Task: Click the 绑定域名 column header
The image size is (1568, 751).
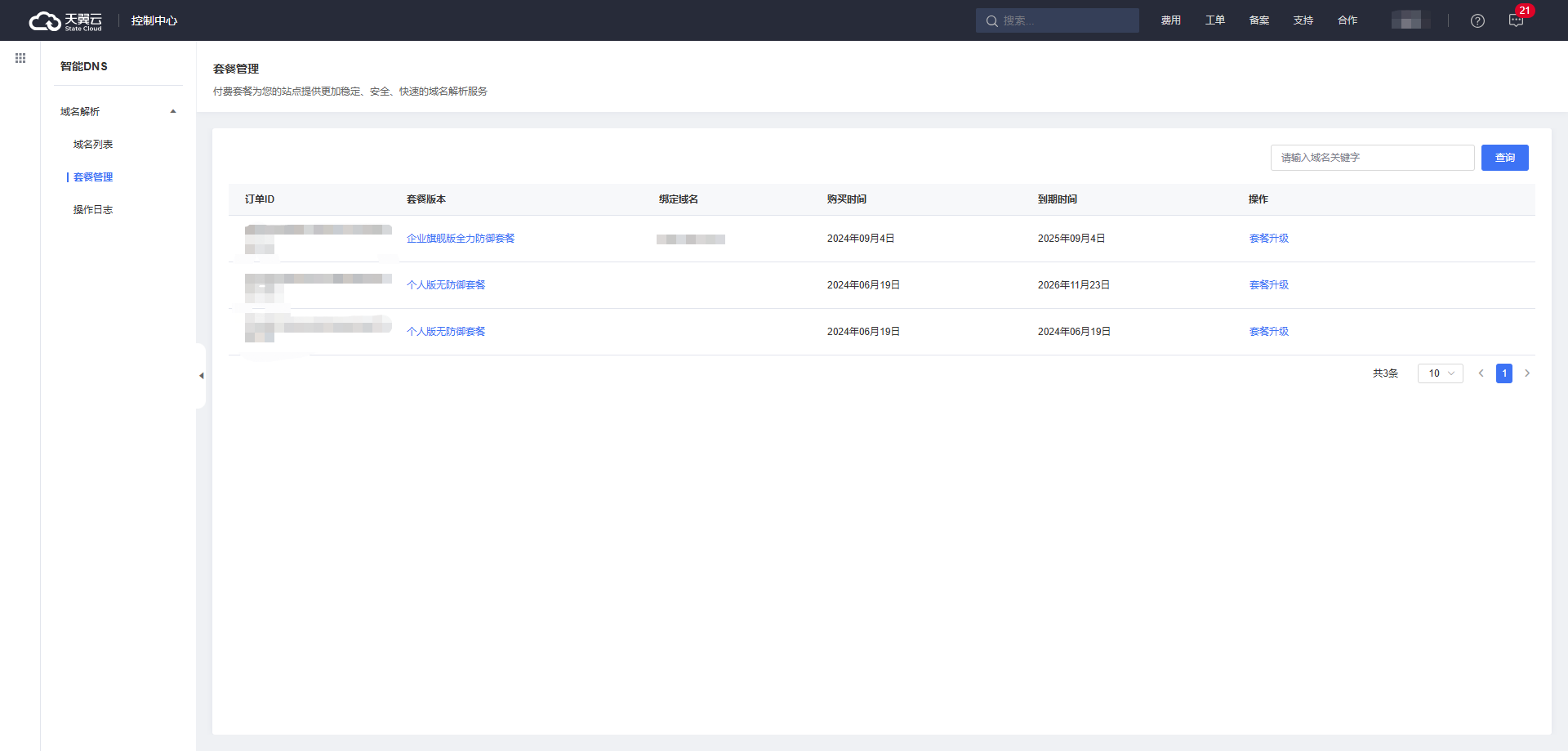Action: click(x=679, y=199)
